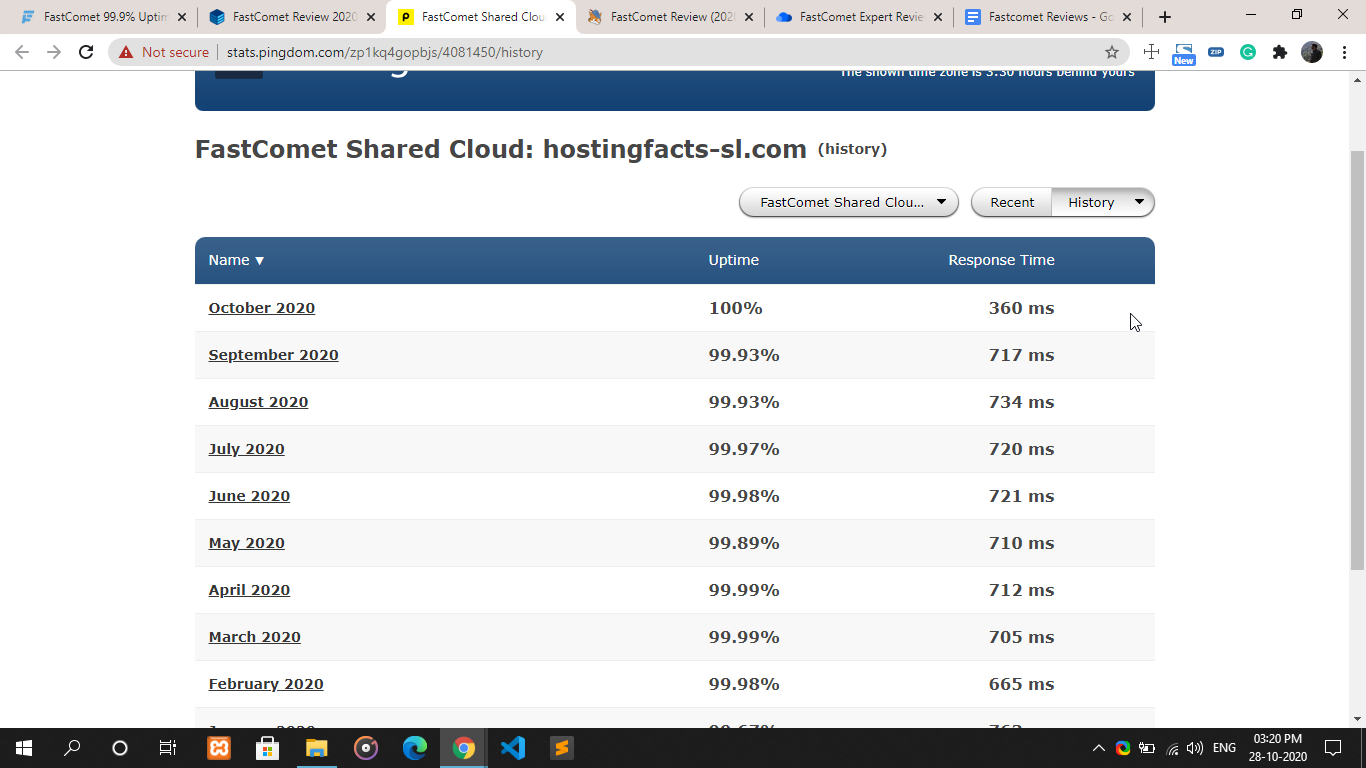The width and height of the screenshot is (1366, 768).
Task: Switch to the FastComet Expert Review tab
Action: [858, 17]
